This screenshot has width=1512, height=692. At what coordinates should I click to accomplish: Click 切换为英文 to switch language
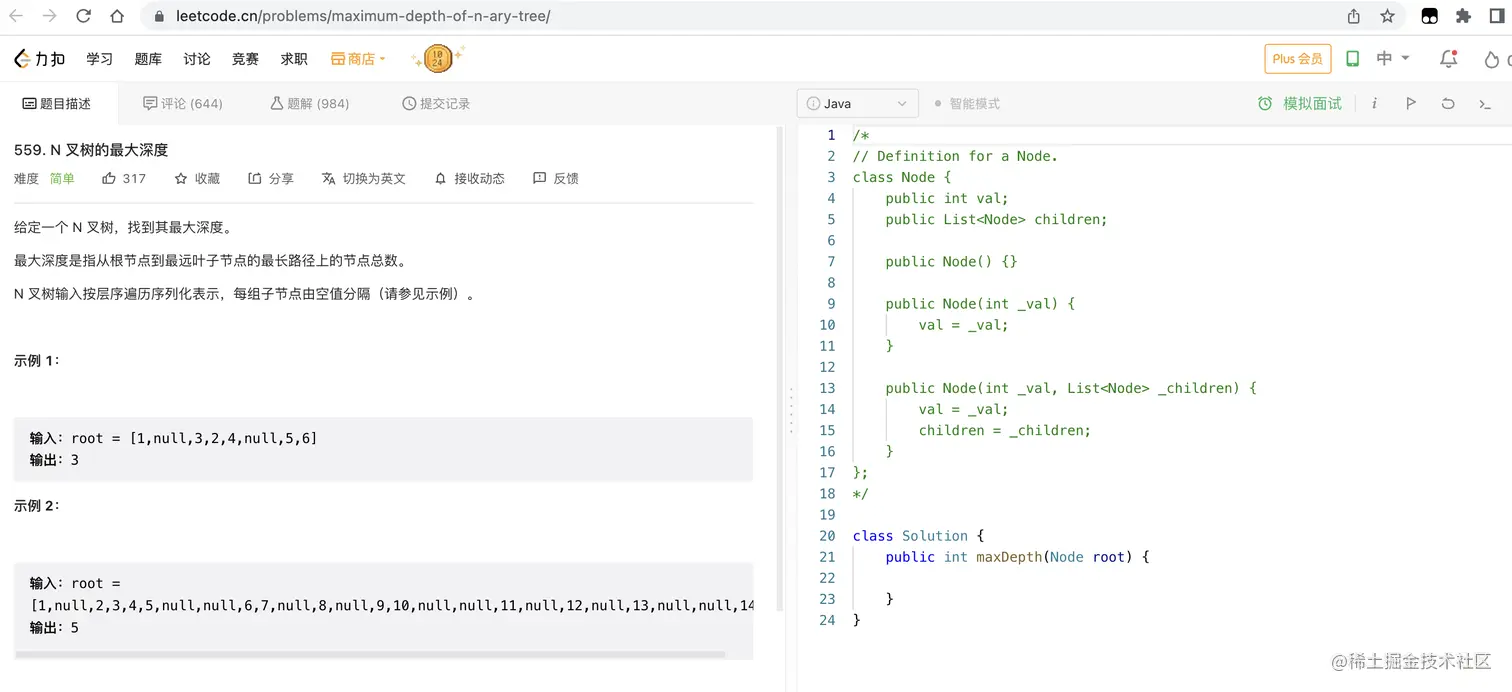point(364,179)
